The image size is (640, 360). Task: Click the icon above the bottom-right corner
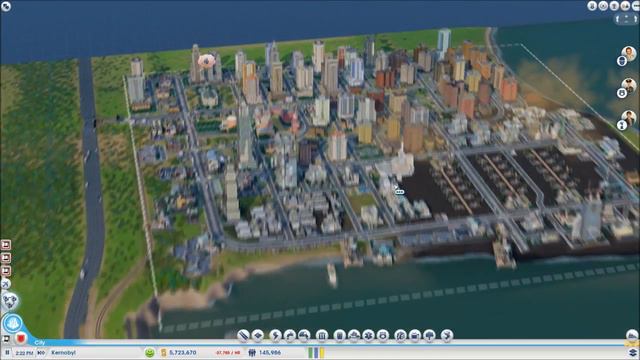click(x=632, y=336)
